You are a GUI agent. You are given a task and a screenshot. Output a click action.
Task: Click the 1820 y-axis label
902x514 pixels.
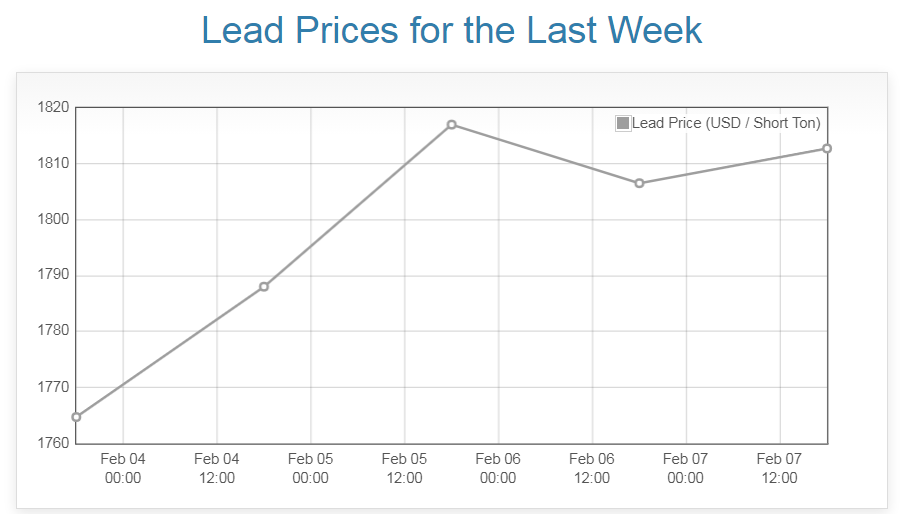(x=52, y=107)
